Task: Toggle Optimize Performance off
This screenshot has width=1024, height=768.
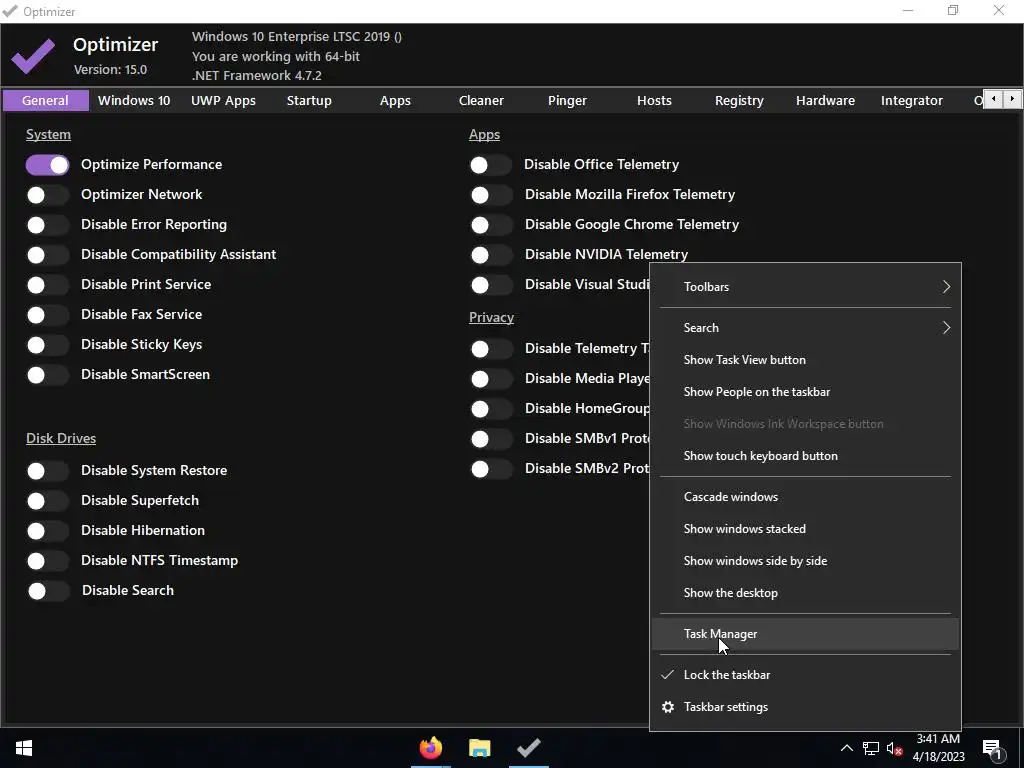Action: tap(48, 165)
